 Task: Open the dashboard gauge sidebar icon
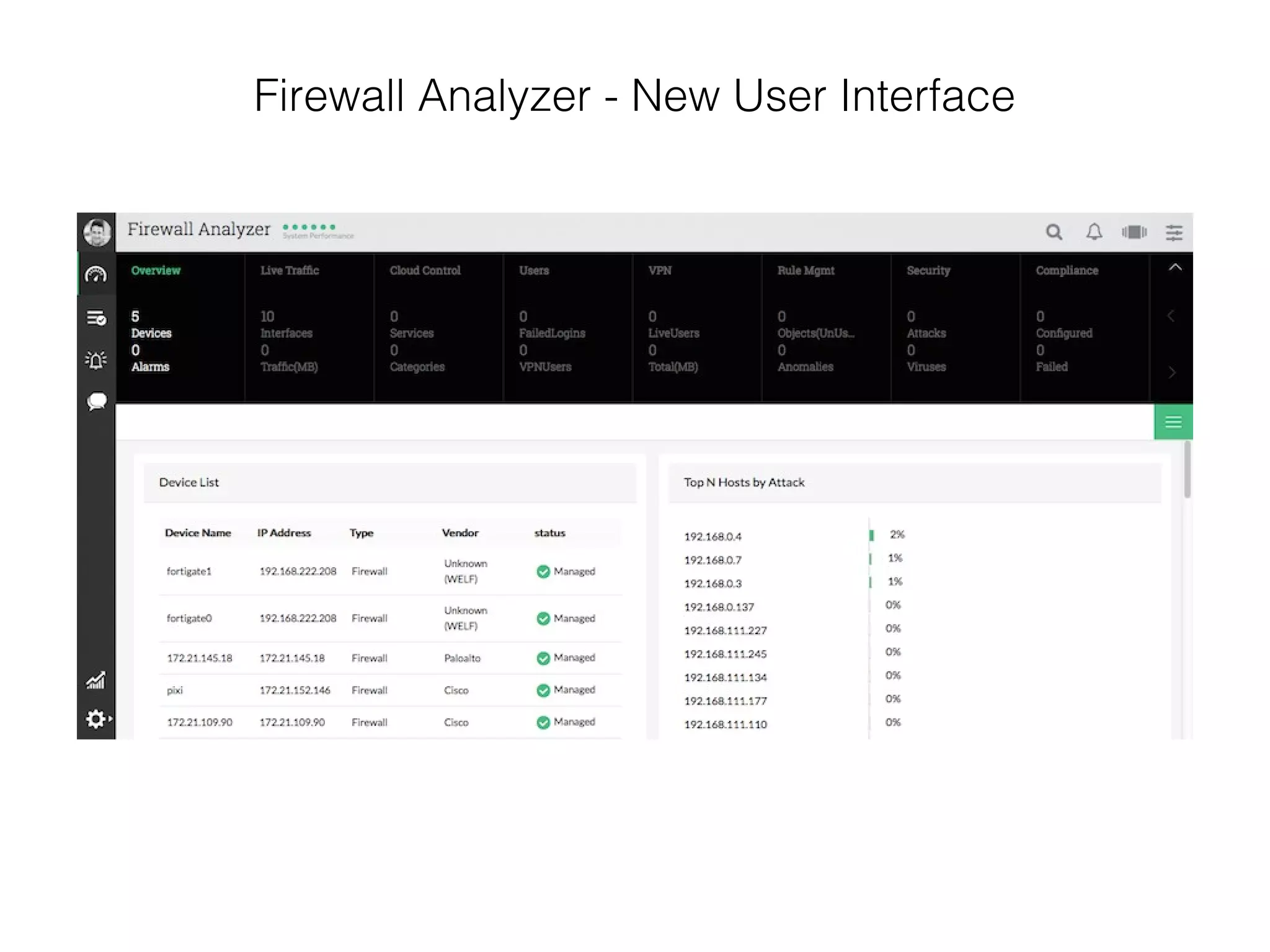click(96, 274)
